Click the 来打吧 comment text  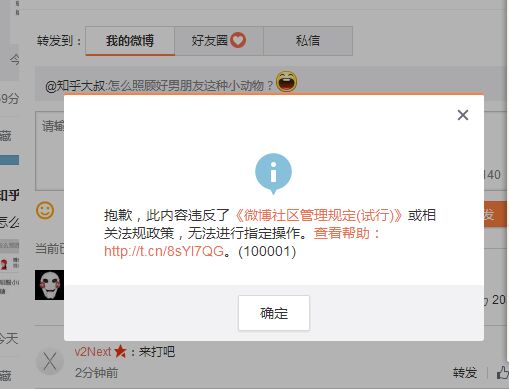pyautogui.click(x=157, y=352)
